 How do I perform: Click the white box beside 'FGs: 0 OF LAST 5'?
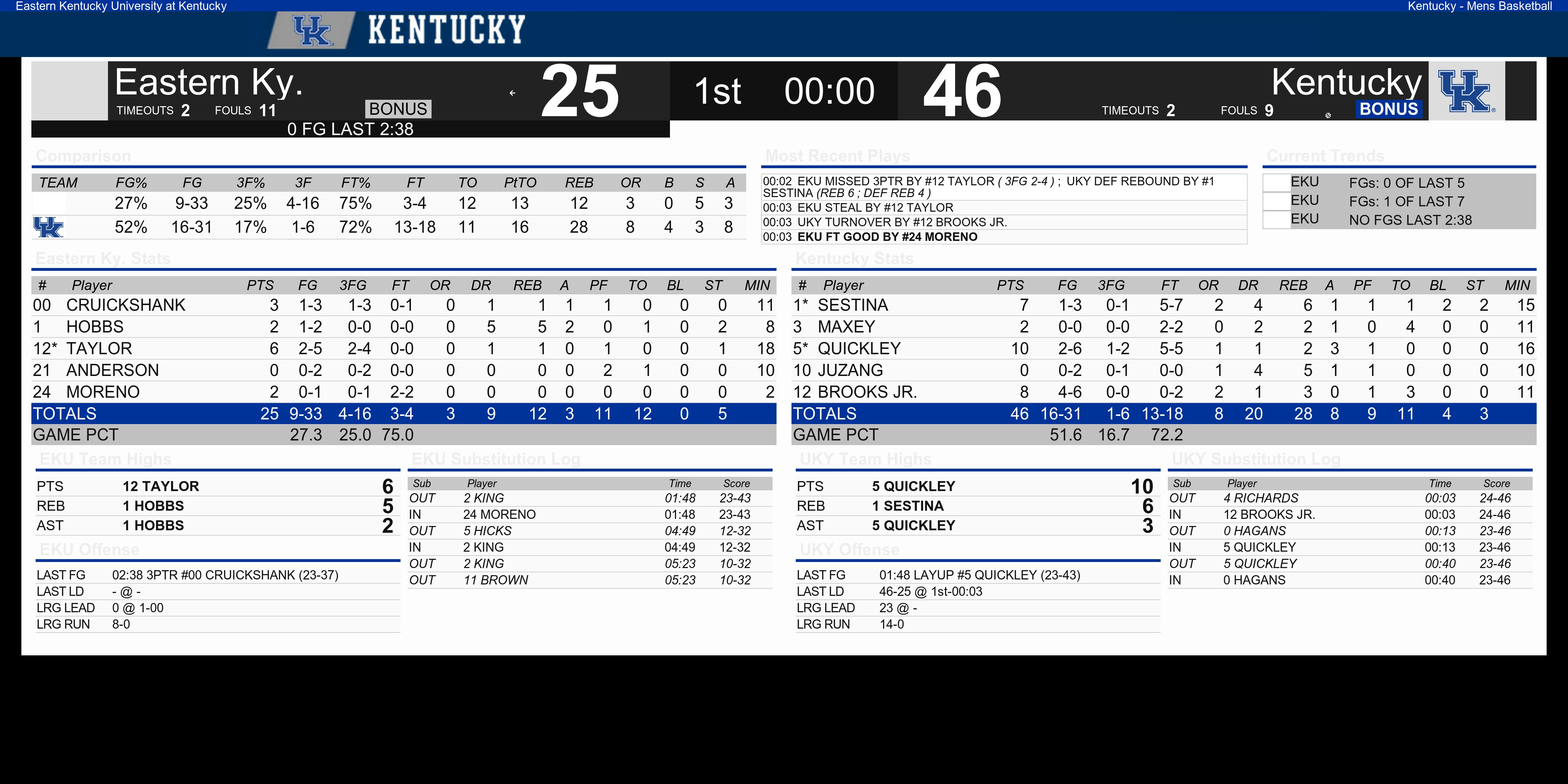point(1276,182)
